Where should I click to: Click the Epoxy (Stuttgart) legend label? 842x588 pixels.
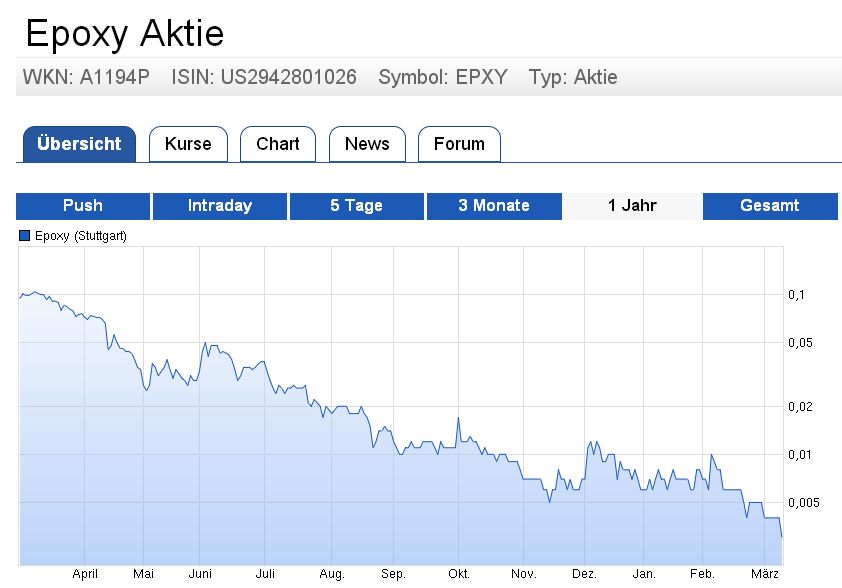tap(80, 236)
